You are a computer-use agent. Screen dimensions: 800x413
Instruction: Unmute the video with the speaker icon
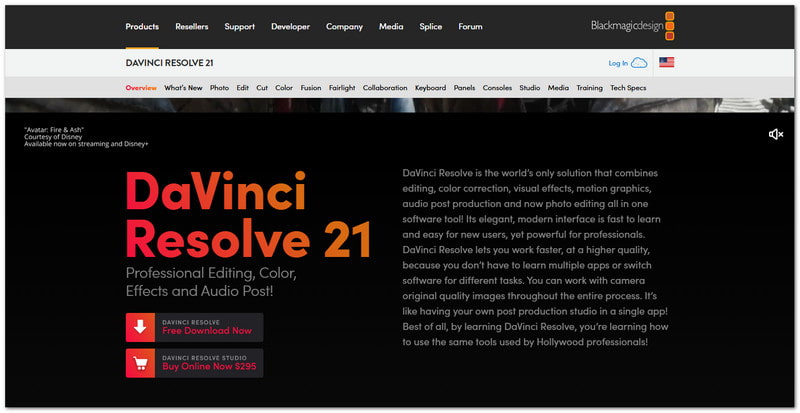tap(776, 134)
